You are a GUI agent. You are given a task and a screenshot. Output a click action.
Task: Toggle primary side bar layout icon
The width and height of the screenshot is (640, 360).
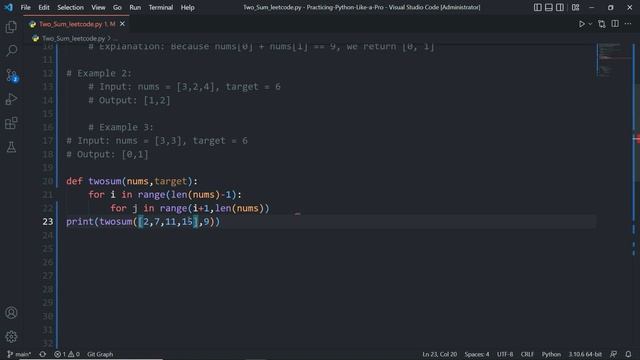[x=538, y=7]
